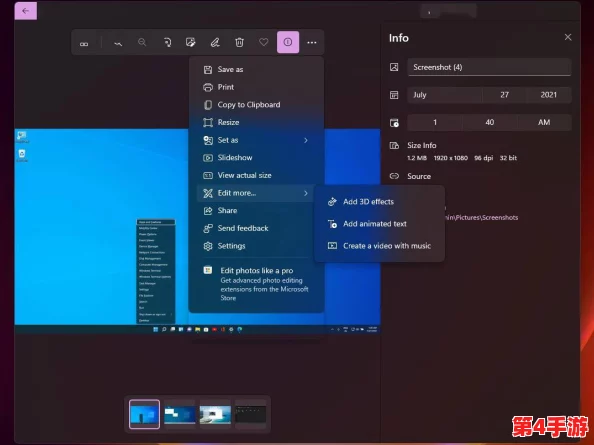The width and height of the screenshot is (594, 445).
Task: Select Add 3D effects
Action: click(x=379, y=202)
